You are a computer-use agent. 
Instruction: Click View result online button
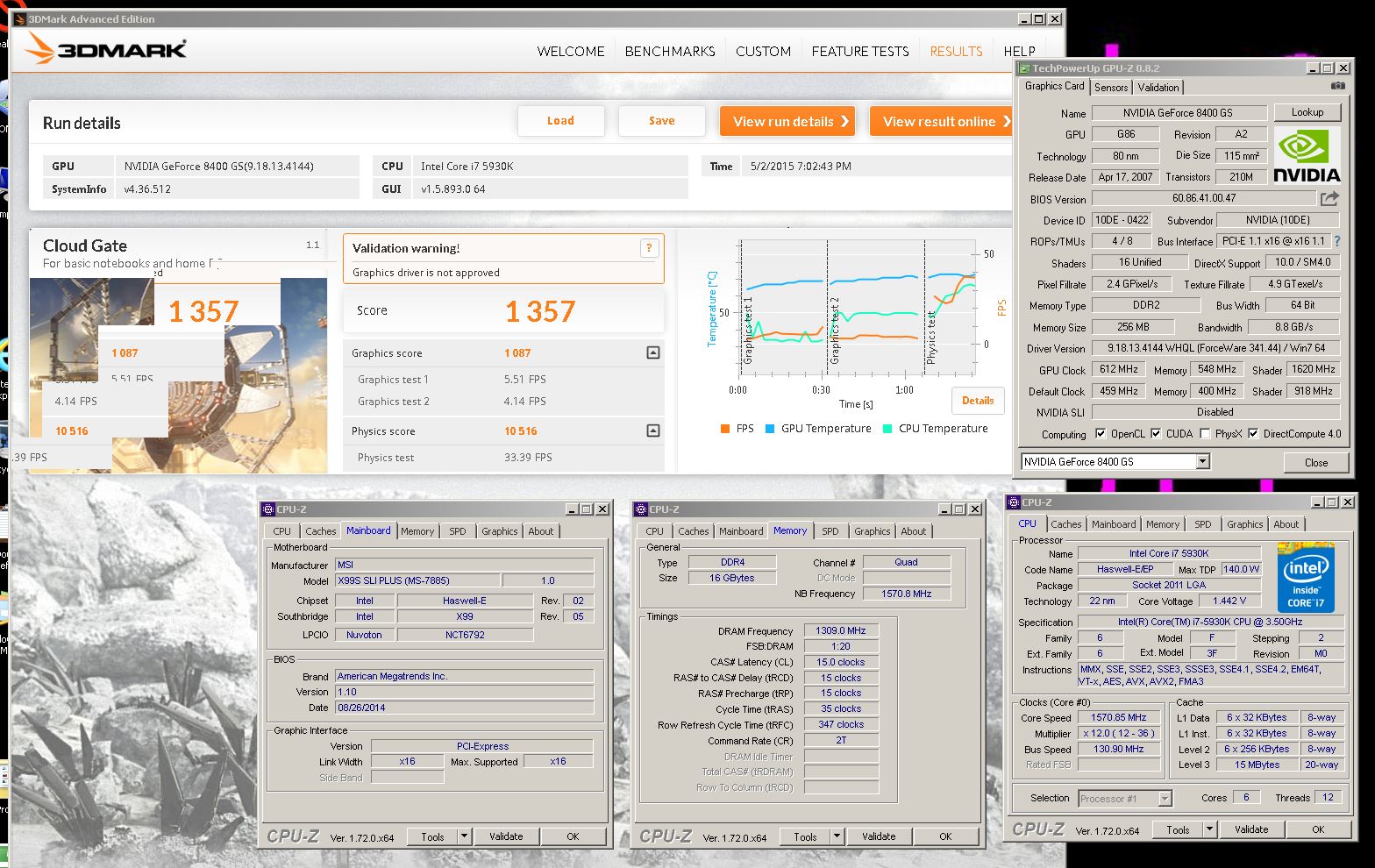(x=941, y=121)
